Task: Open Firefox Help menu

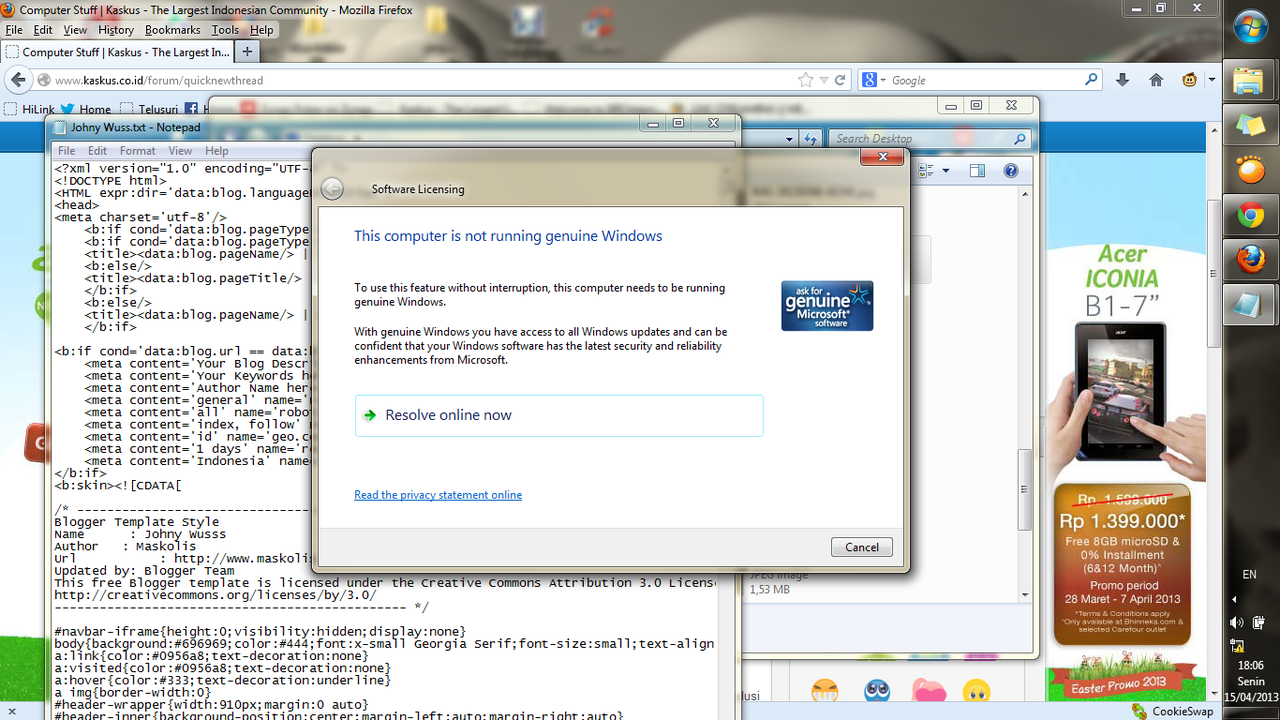Action: [262, 30]
